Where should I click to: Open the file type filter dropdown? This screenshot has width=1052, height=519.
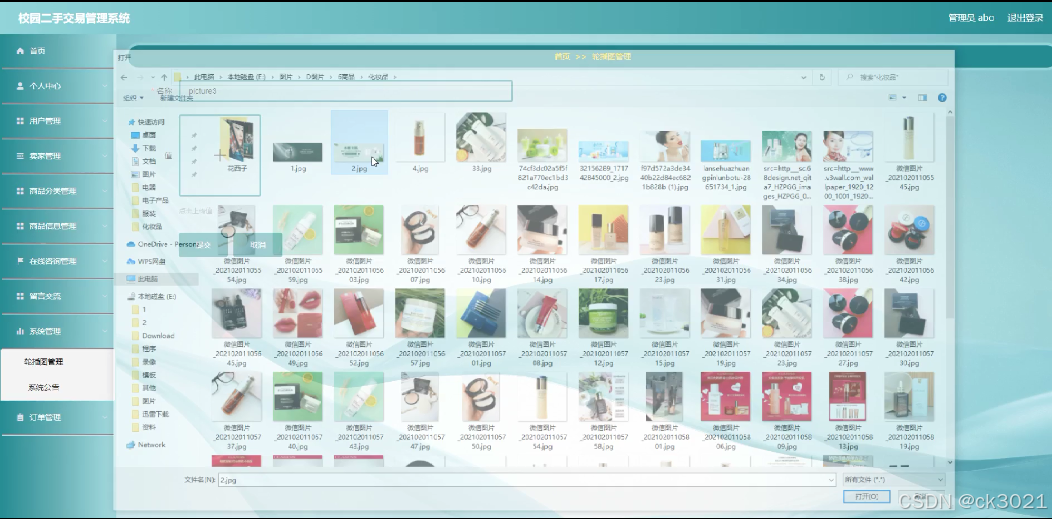point(894,479)
